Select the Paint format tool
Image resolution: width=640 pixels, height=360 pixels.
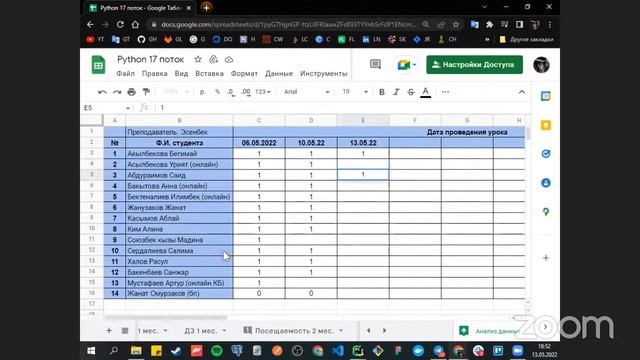pos(146,92)
